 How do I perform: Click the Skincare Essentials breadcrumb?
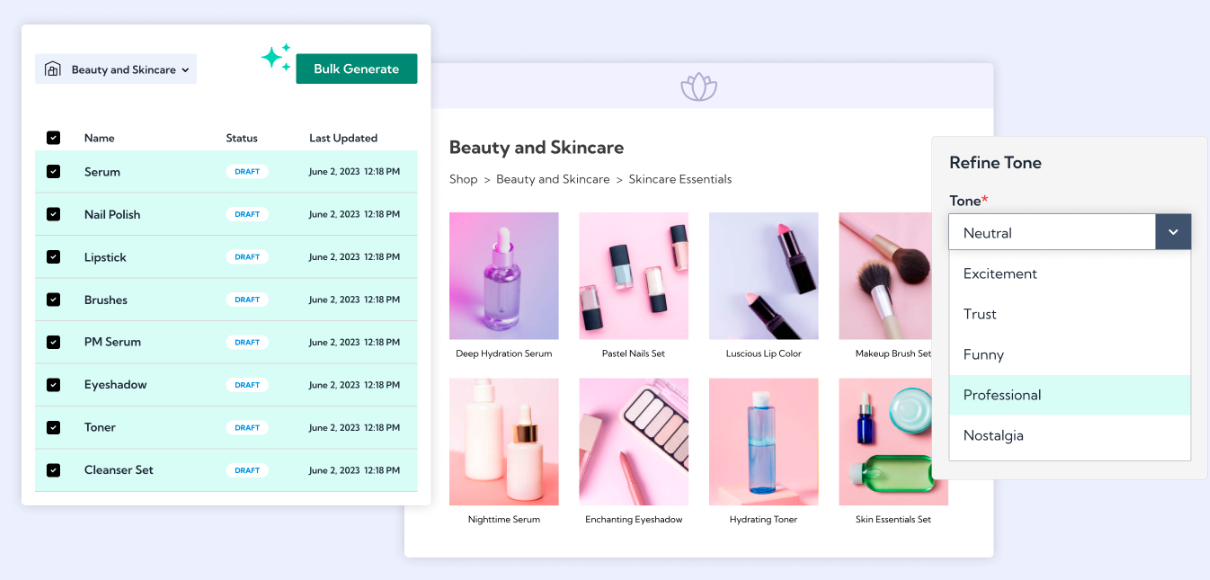pos(680,179)
